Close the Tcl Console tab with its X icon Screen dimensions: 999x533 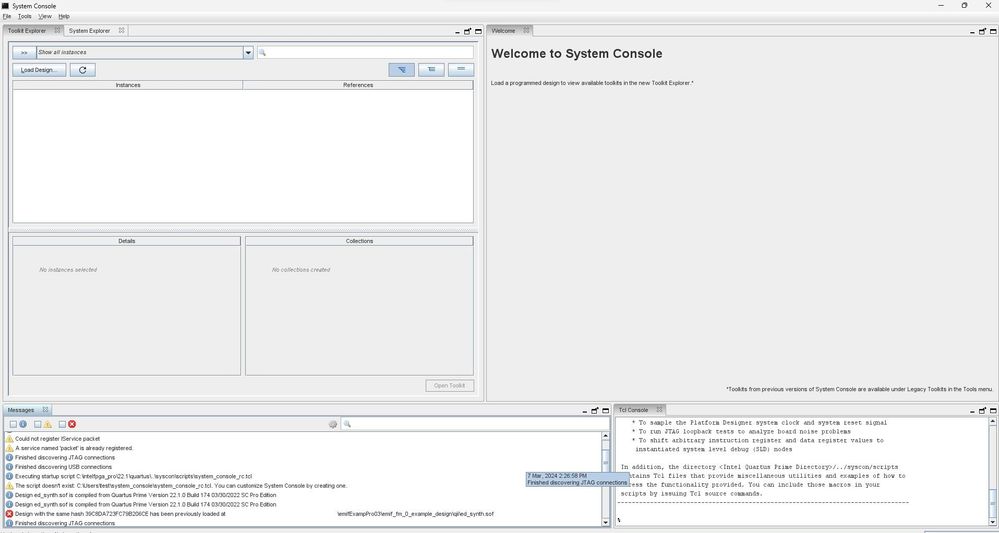(659, 409)
